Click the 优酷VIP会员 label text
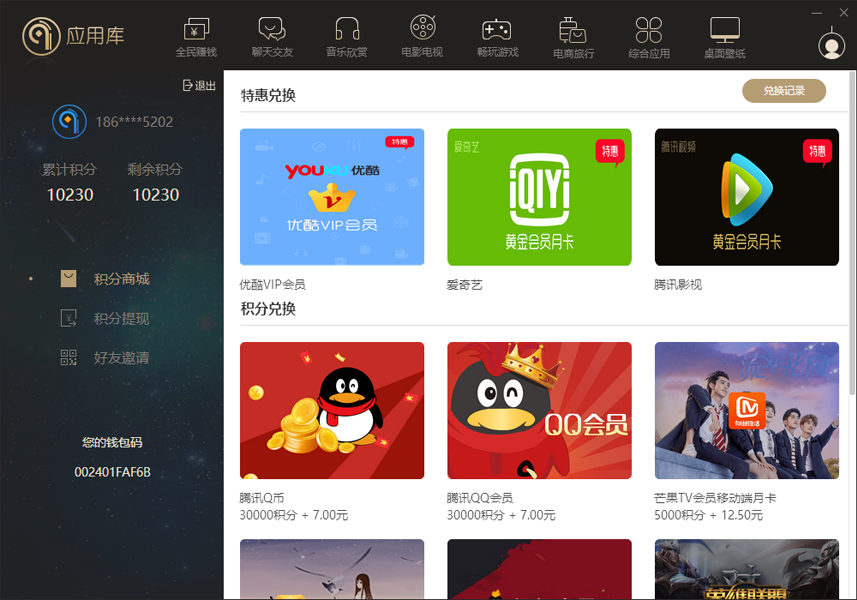This screenshot has height=600, width=857. click(272, 284)
